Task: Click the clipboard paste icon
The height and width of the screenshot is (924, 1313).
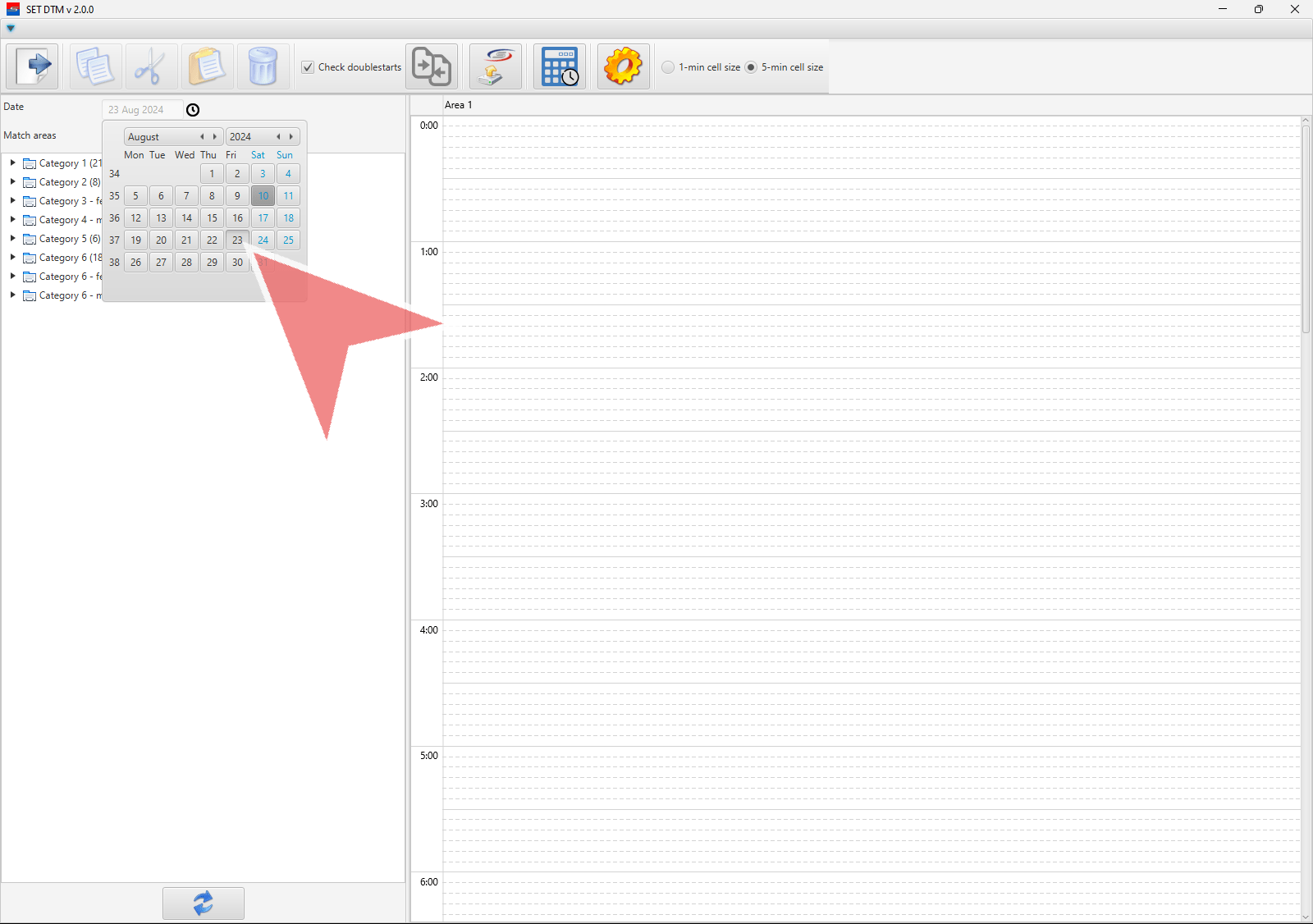Action: tap(207, 66)
